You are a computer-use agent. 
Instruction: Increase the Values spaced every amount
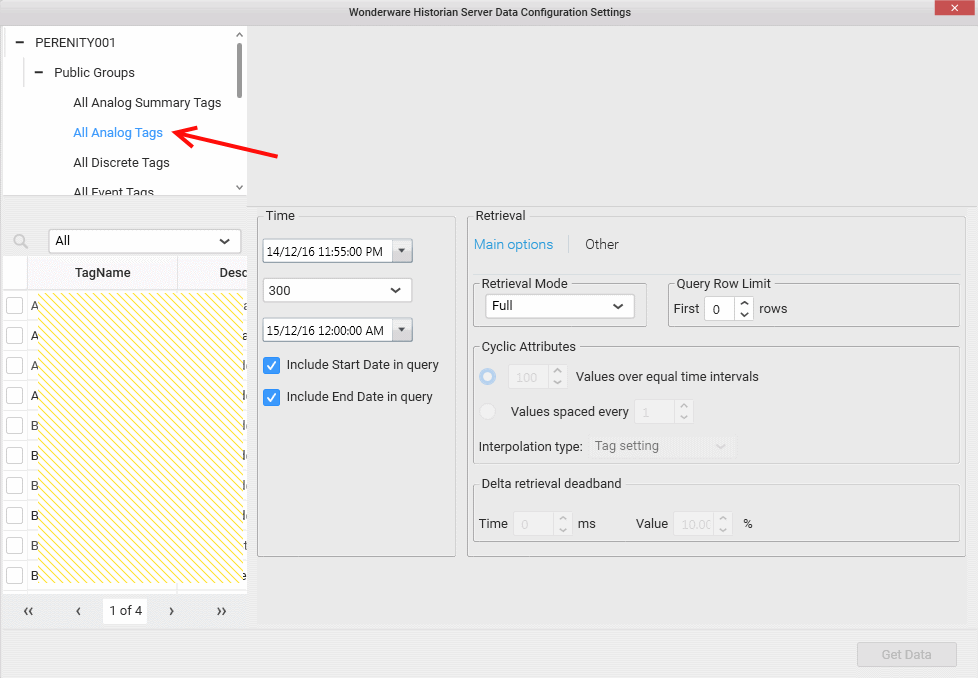coord(684,406)
